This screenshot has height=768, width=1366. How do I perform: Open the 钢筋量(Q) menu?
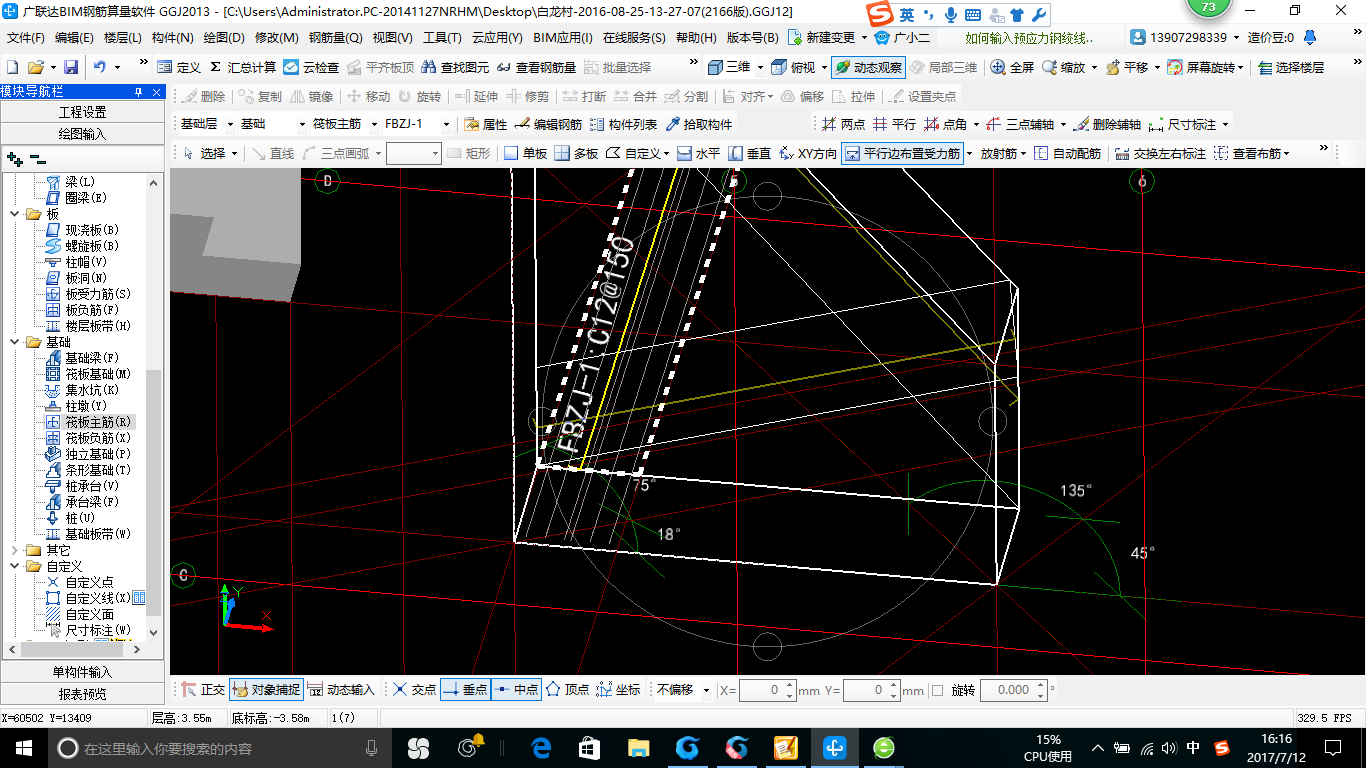click(335, 38)
